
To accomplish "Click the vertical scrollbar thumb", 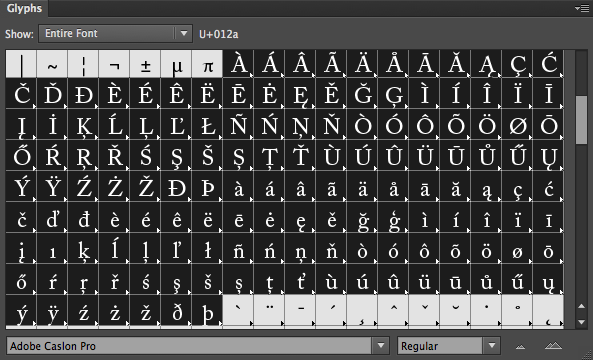I will [581, 120].
